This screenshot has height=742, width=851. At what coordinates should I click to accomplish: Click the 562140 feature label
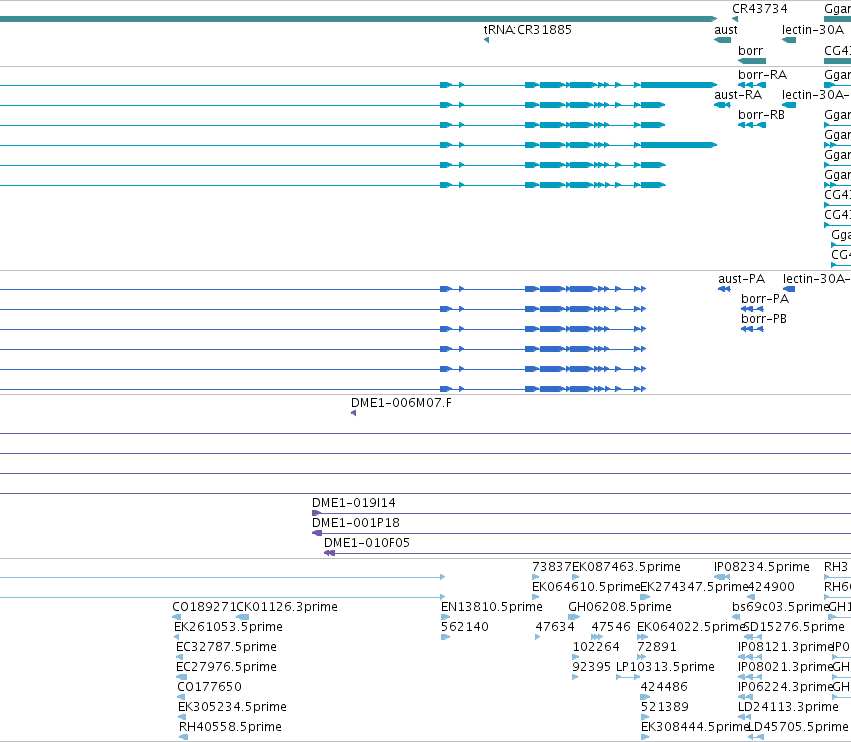[x=465, y=627]
